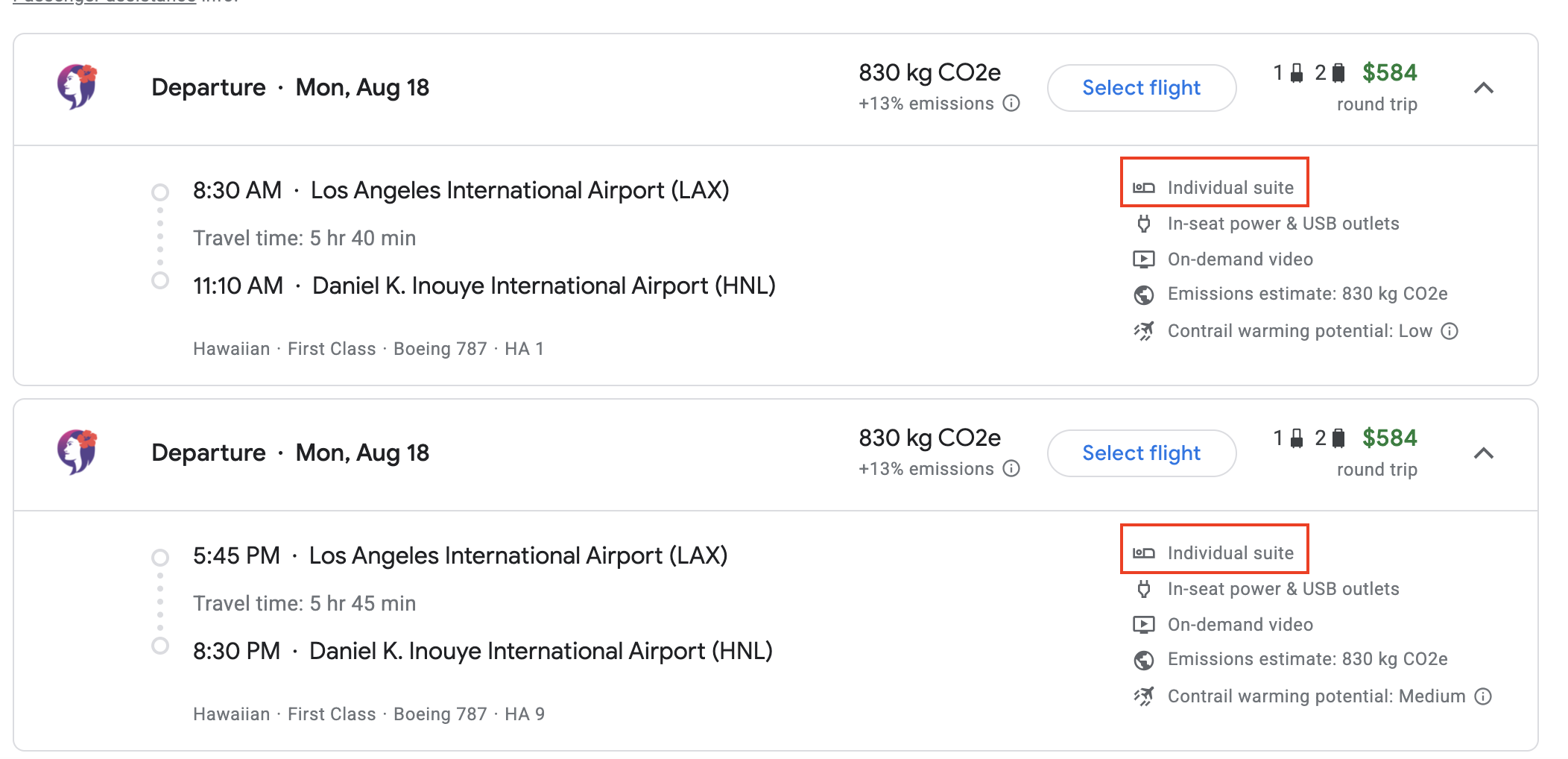Click globe emissions estimate icon on HA 1

[1144, 295]
